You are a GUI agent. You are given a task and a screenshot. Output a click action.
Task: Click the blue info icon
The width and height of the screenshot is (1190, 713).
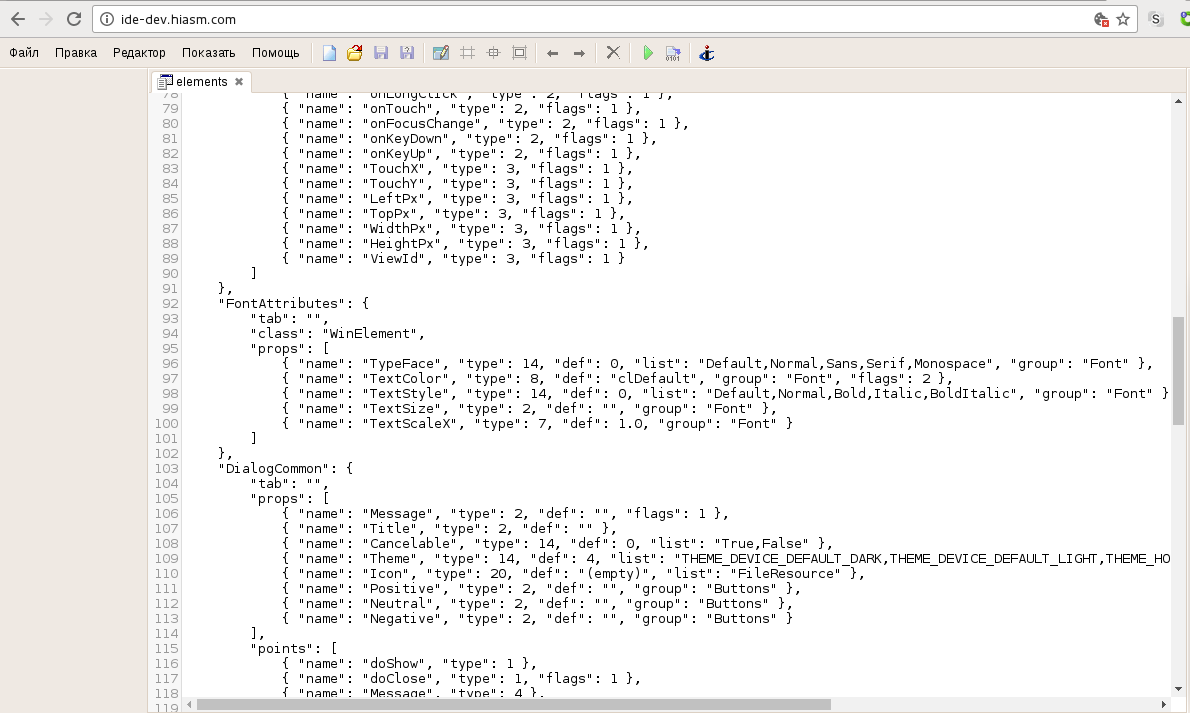tap(707, 53)
